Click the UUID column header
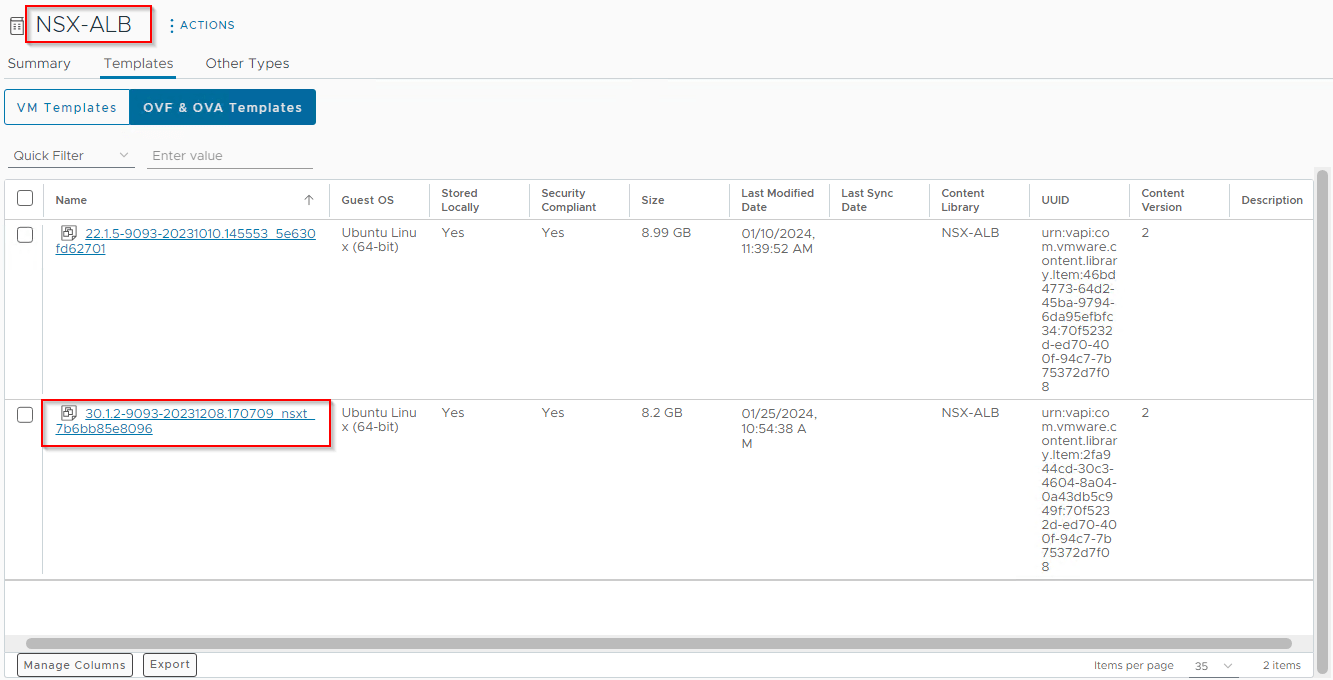1333x680 pixels. pyautogui.click(x=1055, y=200)
